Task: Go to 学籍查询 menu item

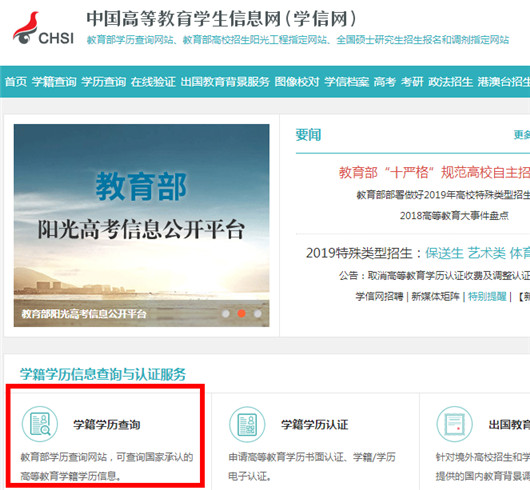Action: [x=54, y=81]
